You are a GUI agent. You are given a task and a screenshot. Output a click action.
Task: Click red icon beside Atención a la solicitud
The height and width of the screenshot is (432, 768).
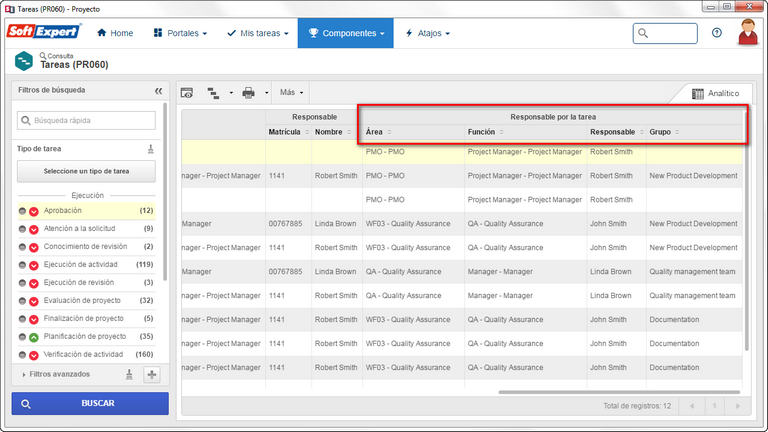click(34, 230)
